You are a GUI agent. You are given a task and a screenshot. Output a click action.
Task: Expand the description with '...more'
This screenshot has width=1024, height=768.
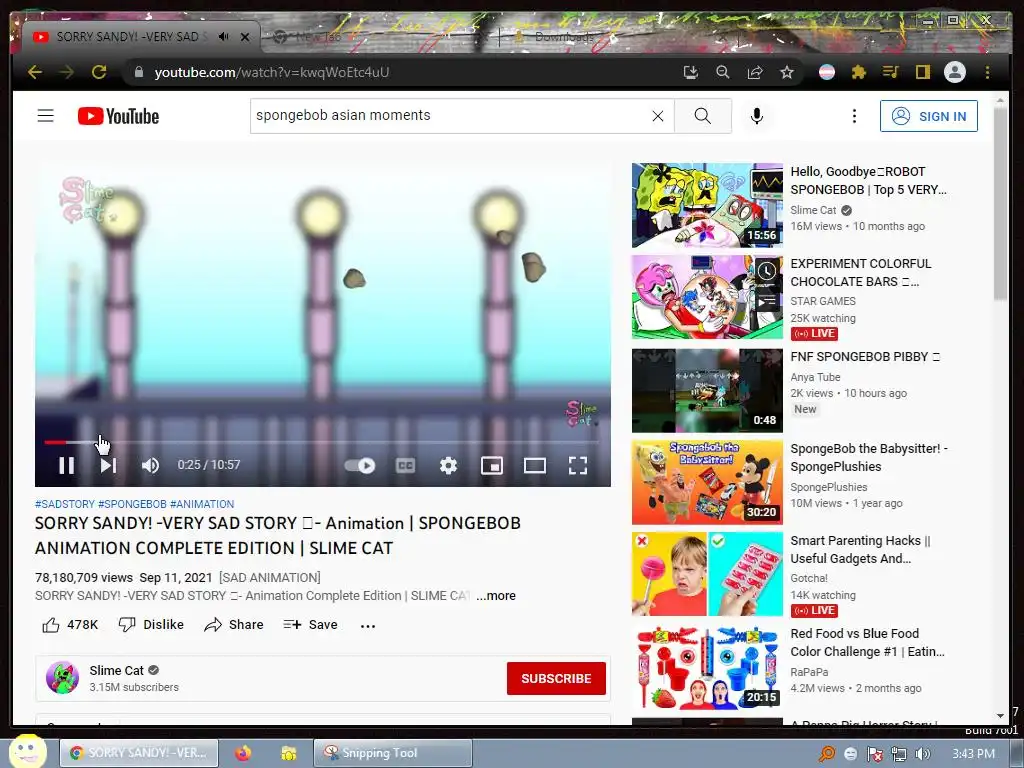point(496,596)
